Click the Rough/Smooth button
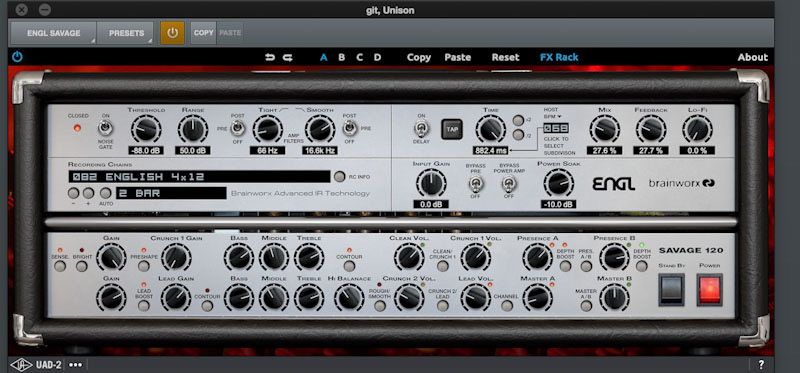This screenshot has height=373, width=800. point(380,306)
